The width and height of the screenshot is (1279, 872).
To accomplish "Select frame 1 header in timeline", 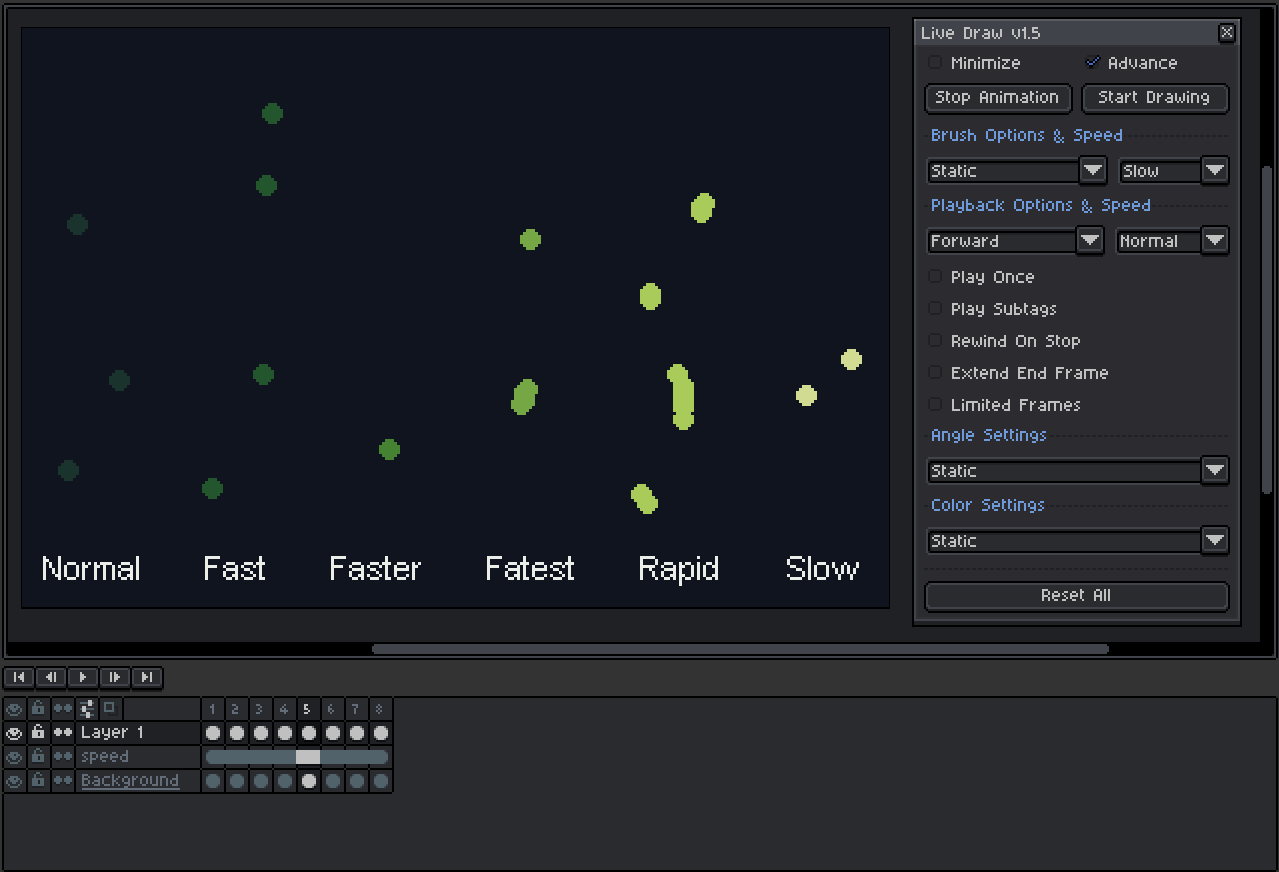I will [x=213, y=709].
